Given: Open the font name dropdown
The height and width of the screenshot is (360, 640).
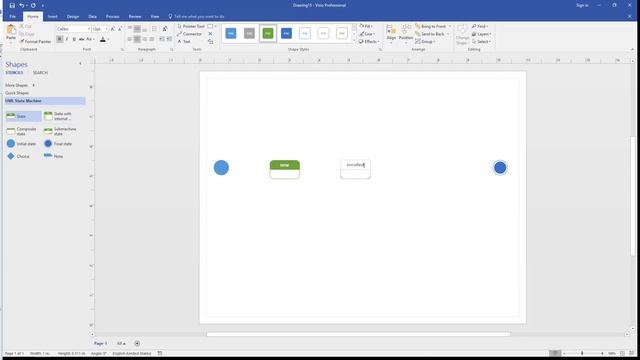Looking at the screenshot, I should point(89,29).
